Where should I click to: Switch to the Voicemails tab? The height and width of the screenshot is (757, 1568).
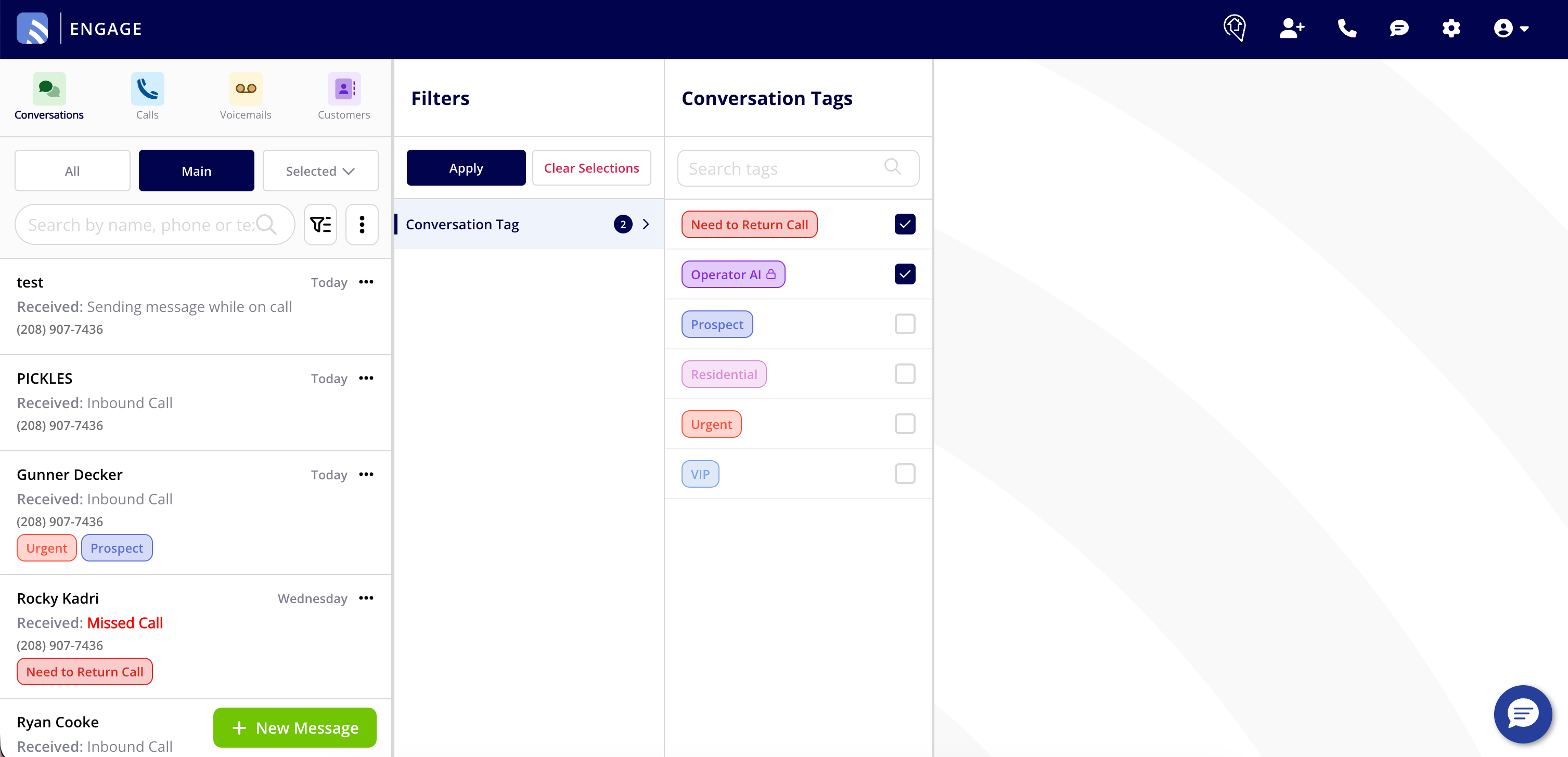click(x=246, y=97)
